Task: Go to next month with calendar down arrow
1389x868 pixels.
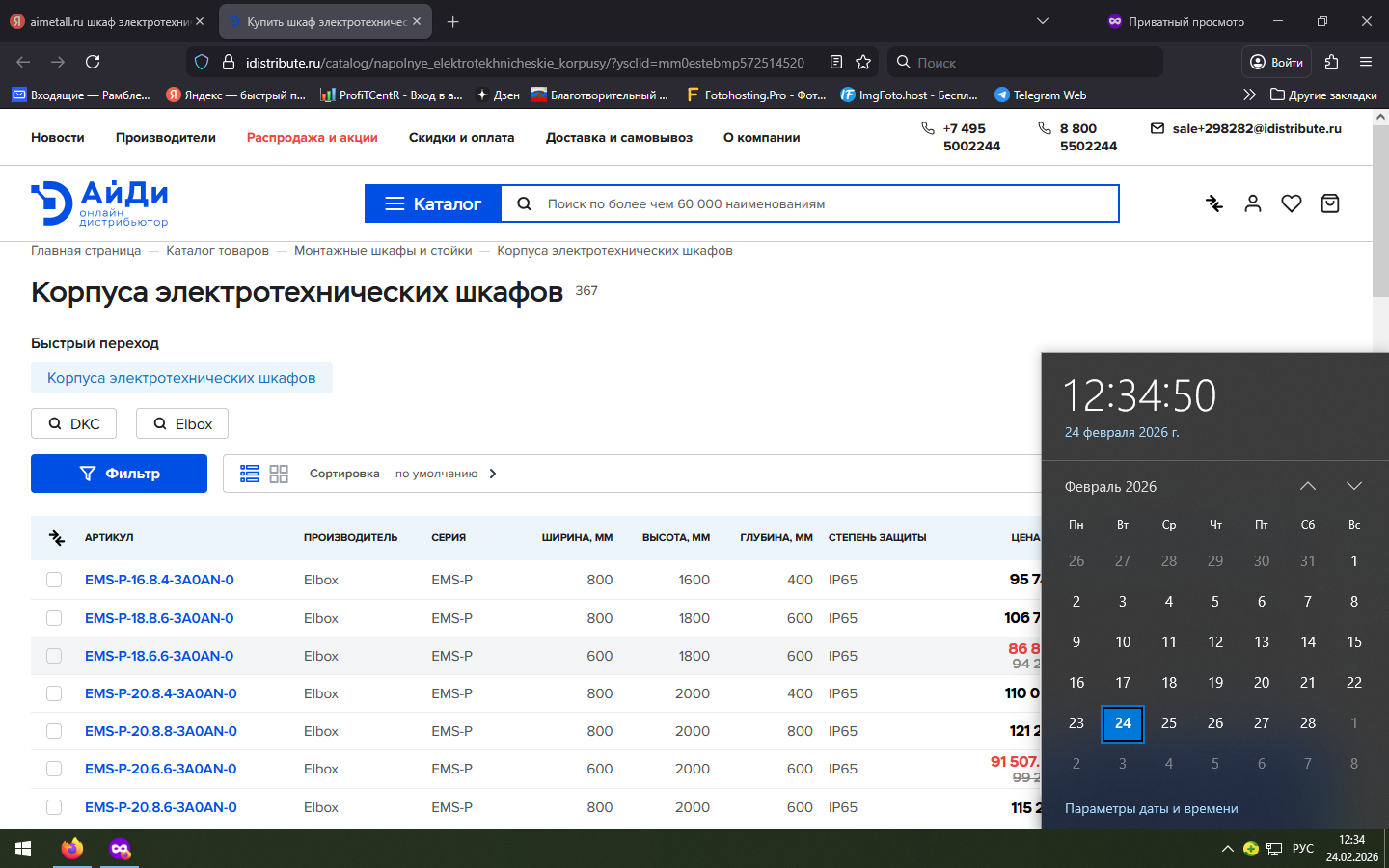Action: (x=1354, y=486)
